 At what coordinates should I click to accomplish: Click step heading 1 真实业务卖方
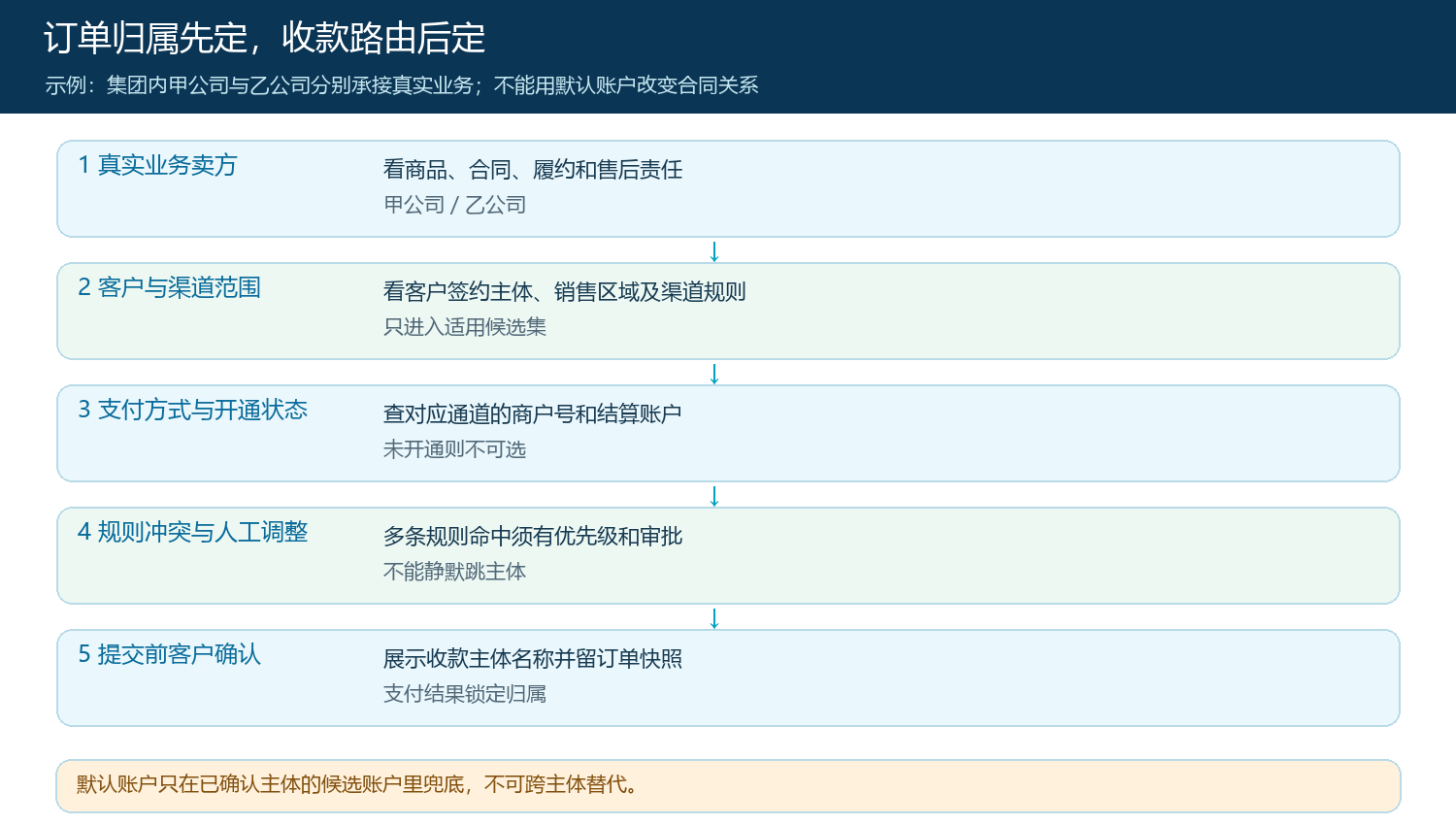pos(157,165)
